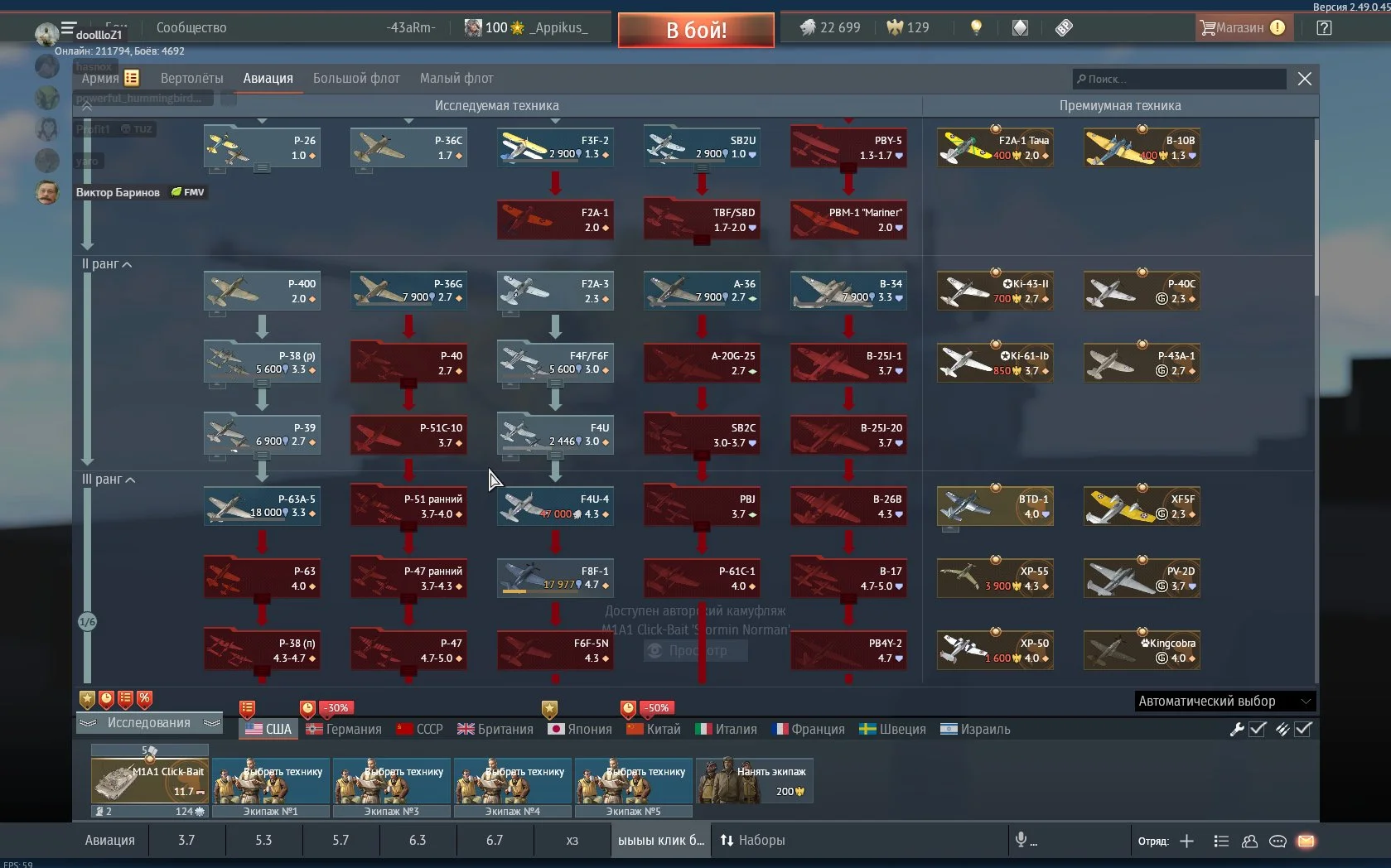Click the list icon beside Армия

[x=132, y=78]
